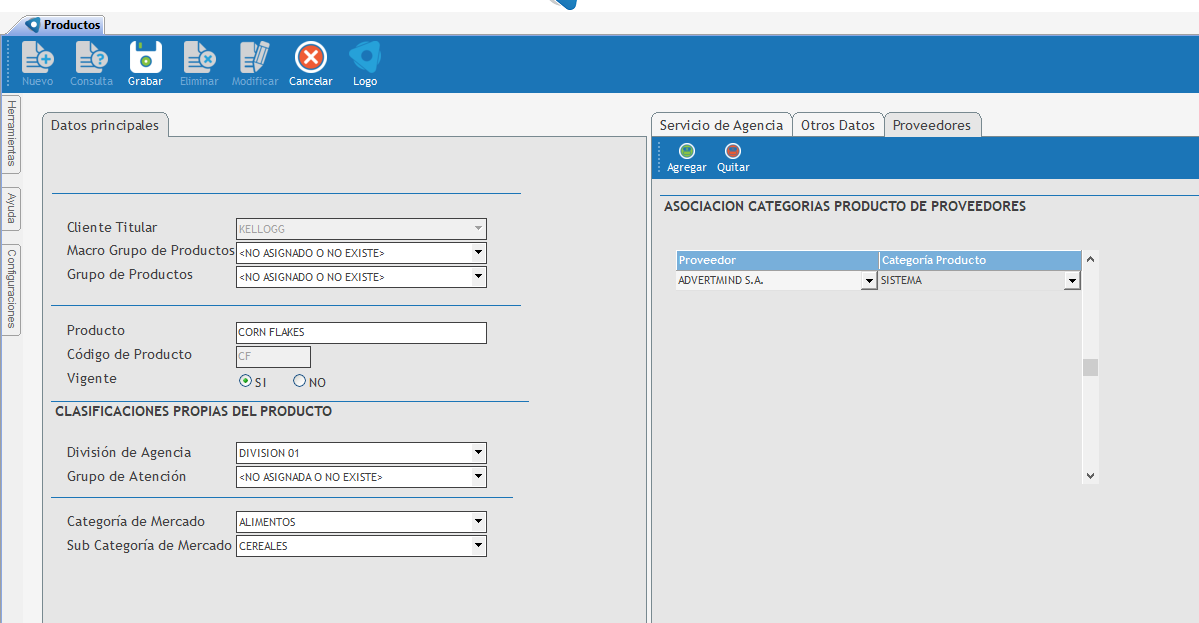
Task: Save the record with Grabar icon
Action: [145, 58]
